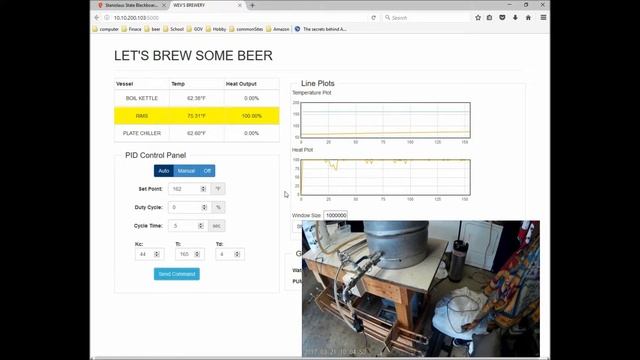Click the Window Size input field

pyautogui.click(x=336, y=215)
